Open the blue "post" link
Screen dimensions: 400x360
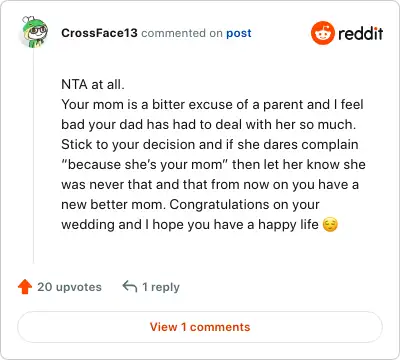point(239,33)
